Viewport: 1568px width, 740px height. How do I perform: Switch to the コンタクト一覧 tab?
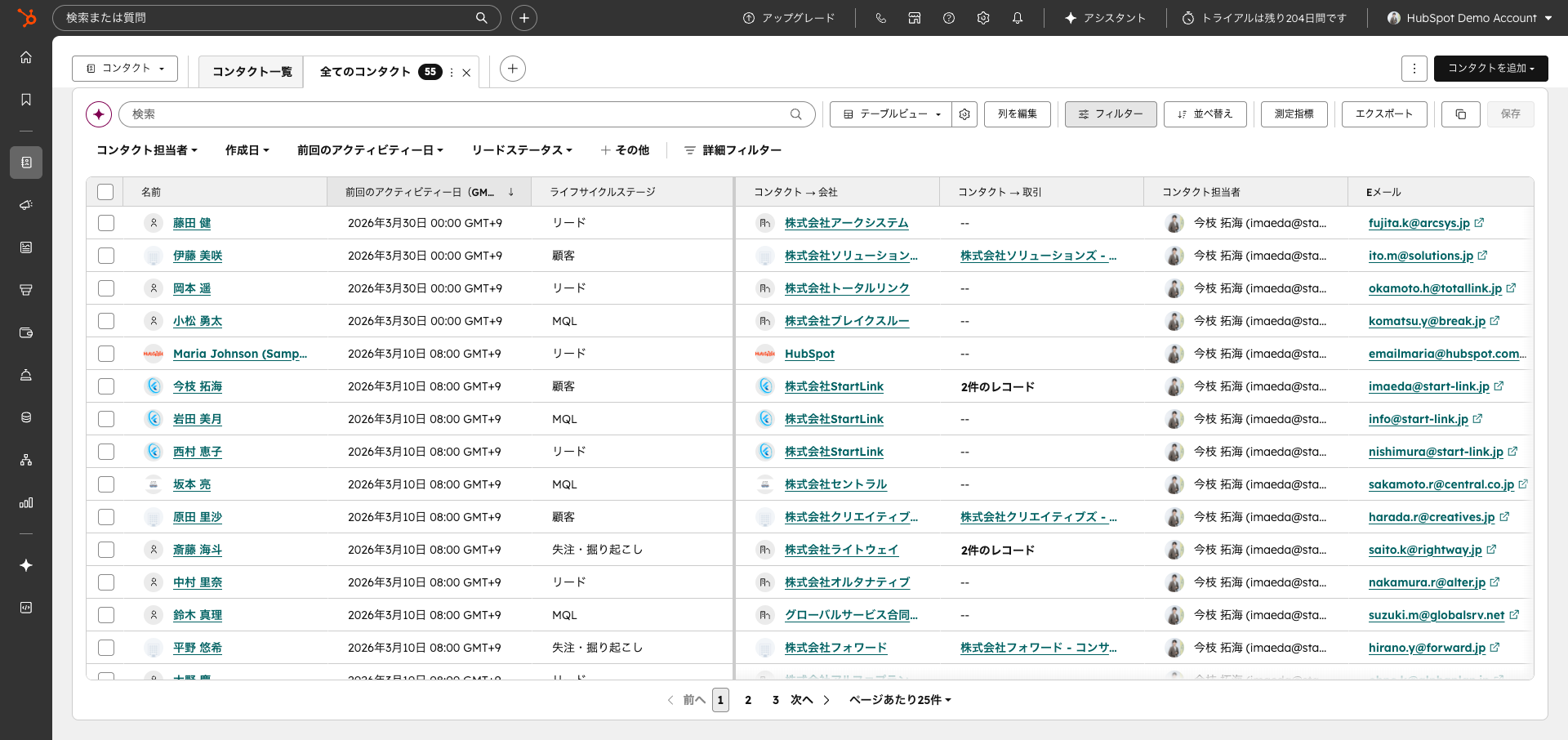click(x=251, y=71)
